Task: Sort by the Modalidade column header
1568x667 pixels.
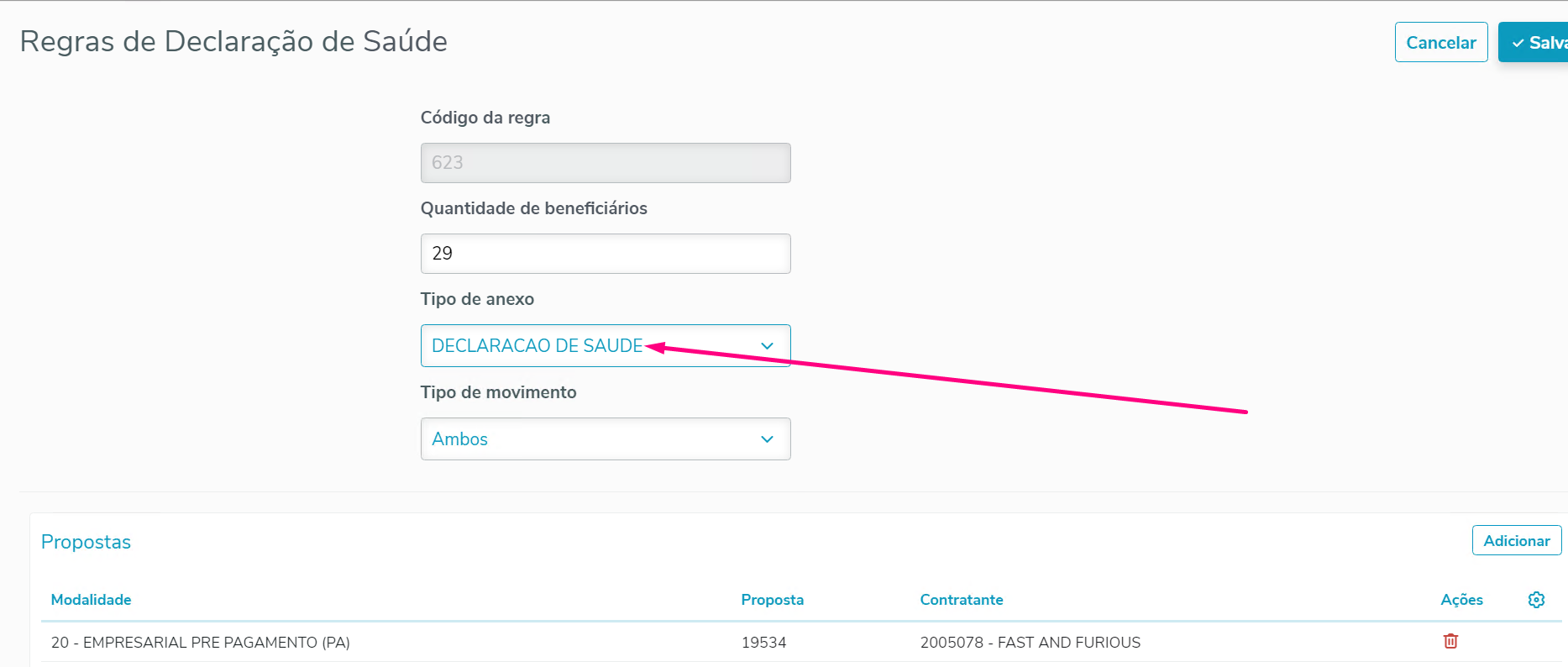Action: (91, 600)
